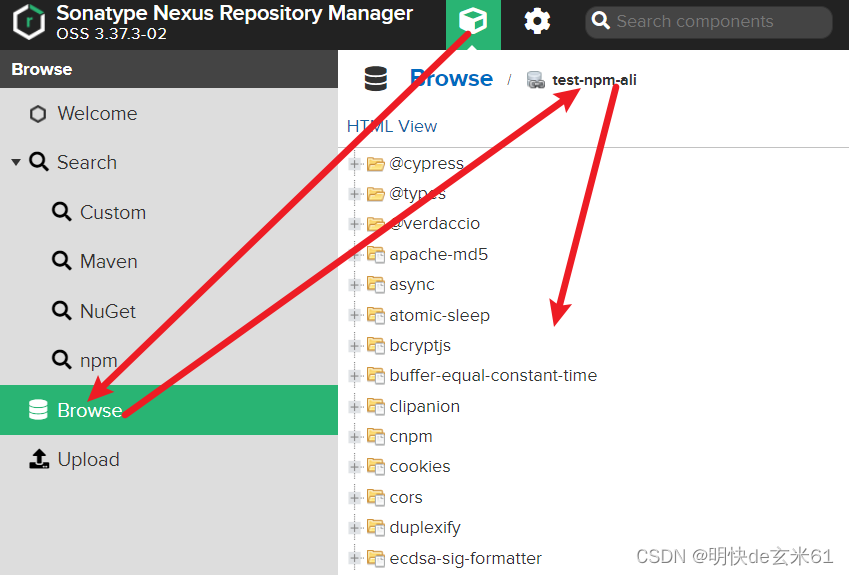Viewport: 849px width, 575px height.
Task: Expand the cors package node
Action: (x=355, y=497)
